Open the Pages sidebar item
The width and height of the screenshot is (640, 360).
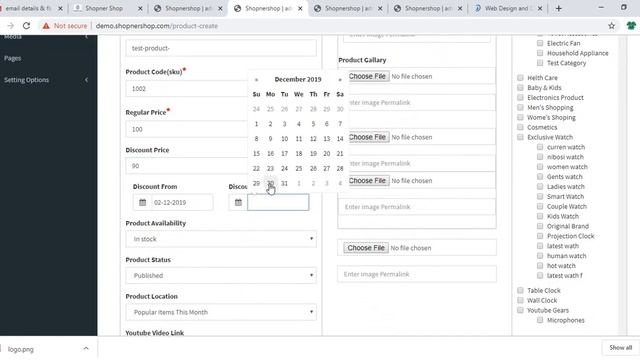pos(13,58)
